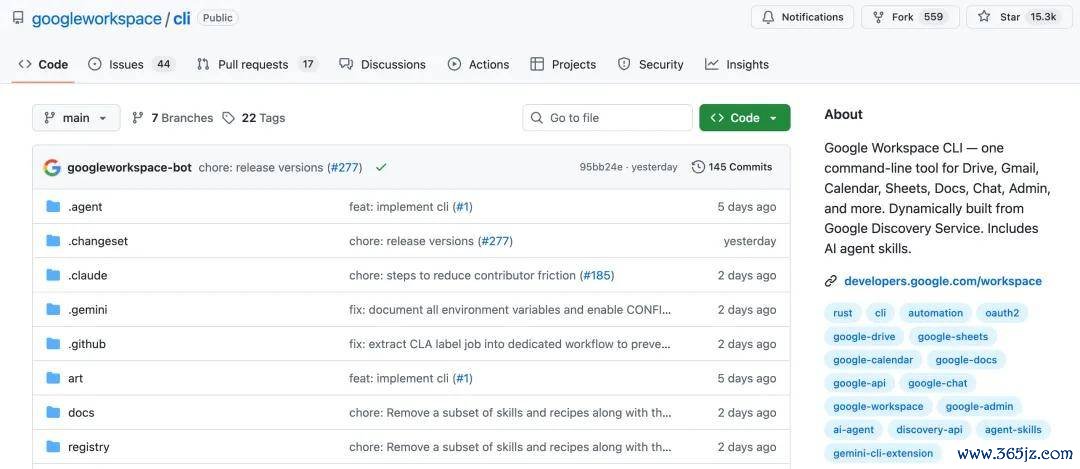This screenshot has width=1080, height=469.
Task: Open the googleworkspace organization link
Action: pos(96,18)
